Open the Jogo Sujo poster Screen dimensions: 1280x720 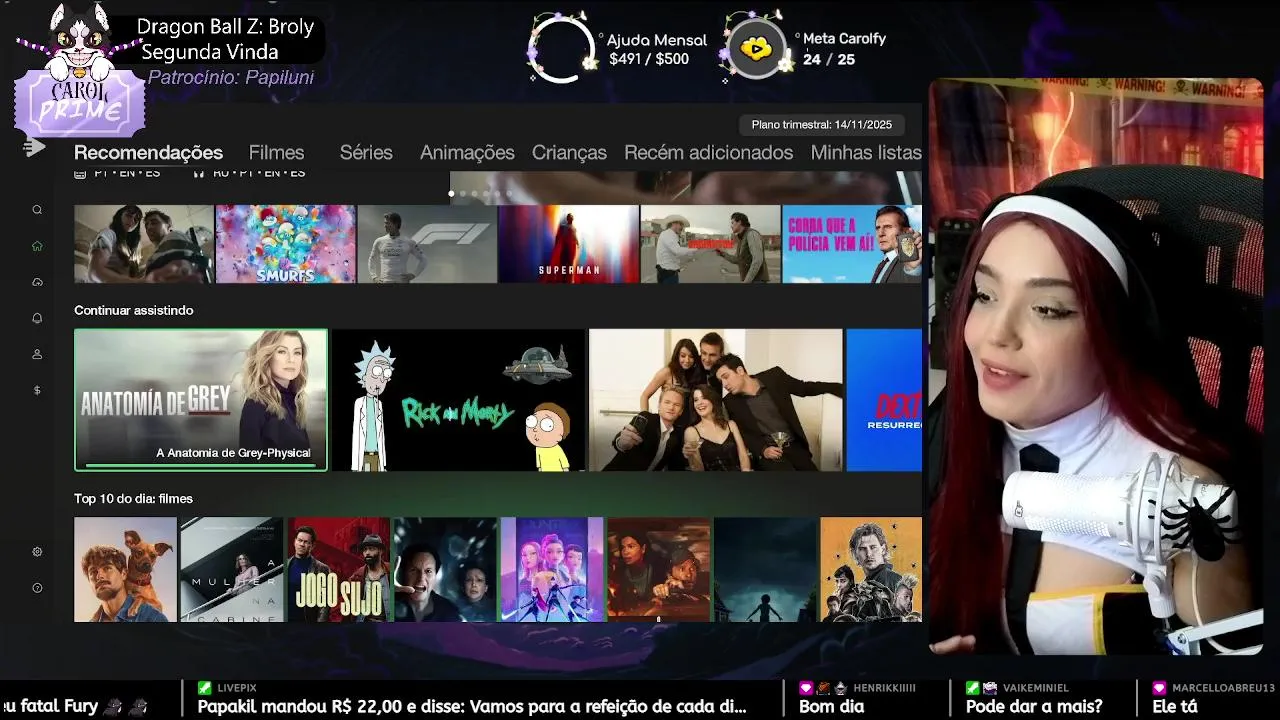pyautogui.click(x=338, y=569)
